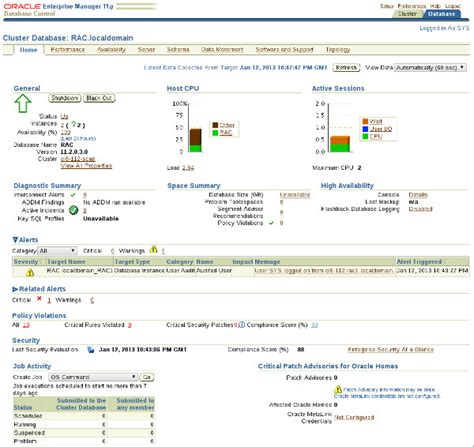
Task: Click the Active Incidents green check icon
Action: pyautogui.click(x=73, y=210)
